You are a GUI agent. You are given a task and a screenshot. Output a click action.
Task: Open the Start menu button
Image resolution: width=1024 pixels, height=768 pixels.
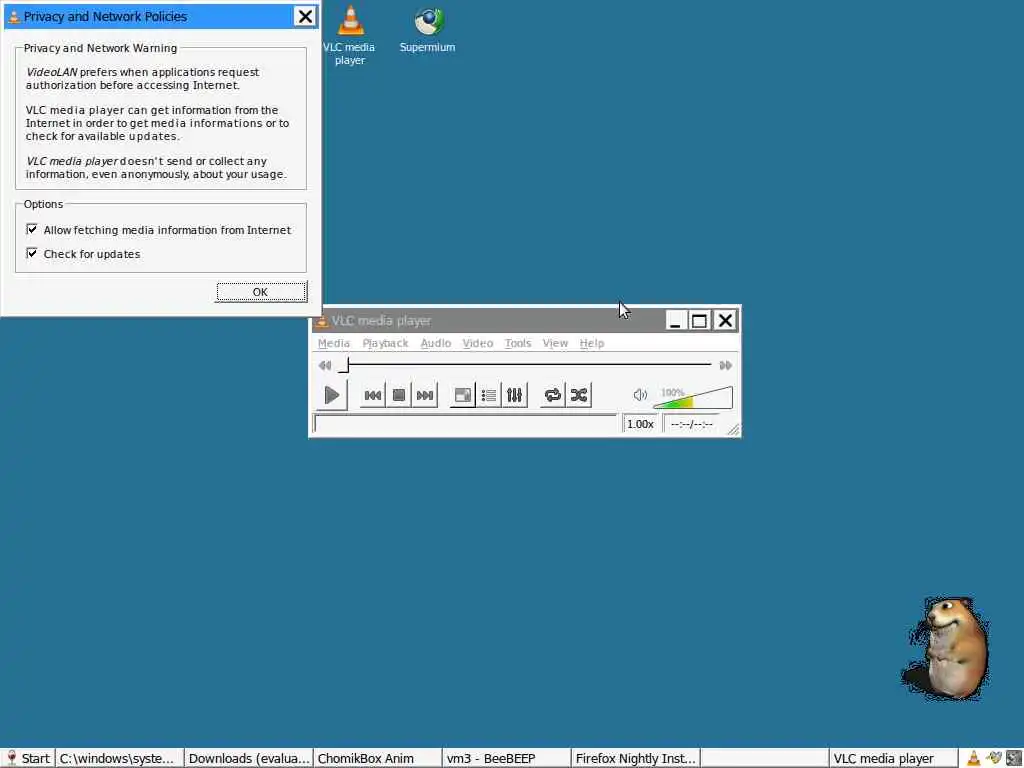pos(27,758)
